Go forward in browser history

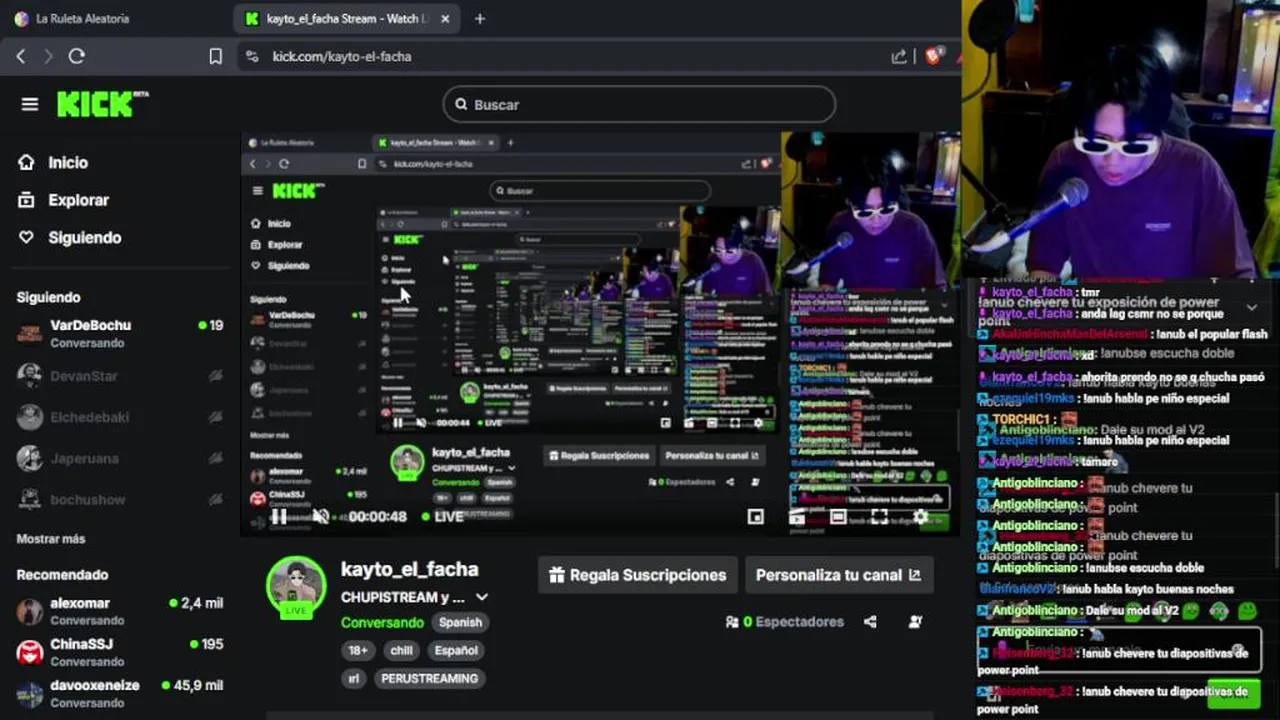tap(48, 57)
